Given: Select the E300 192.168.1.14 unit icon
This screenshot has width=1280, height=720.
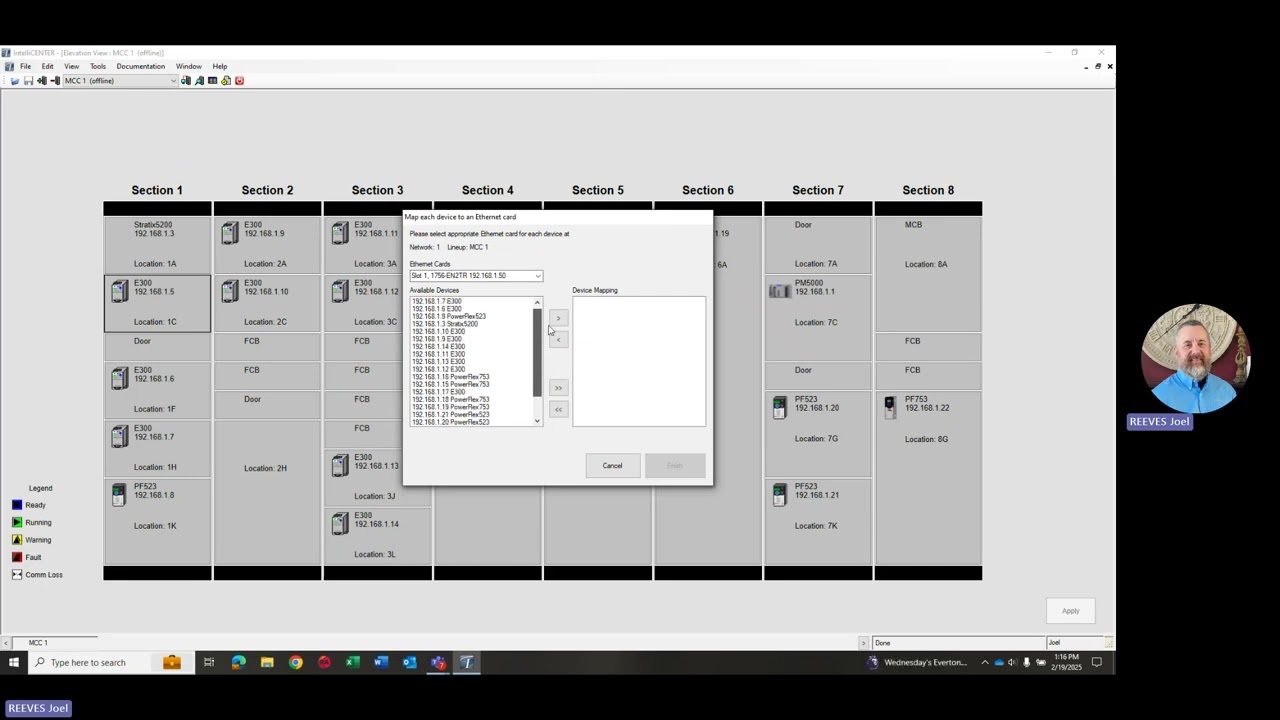Looking at the screenshot, I should [x=340, y=523].
